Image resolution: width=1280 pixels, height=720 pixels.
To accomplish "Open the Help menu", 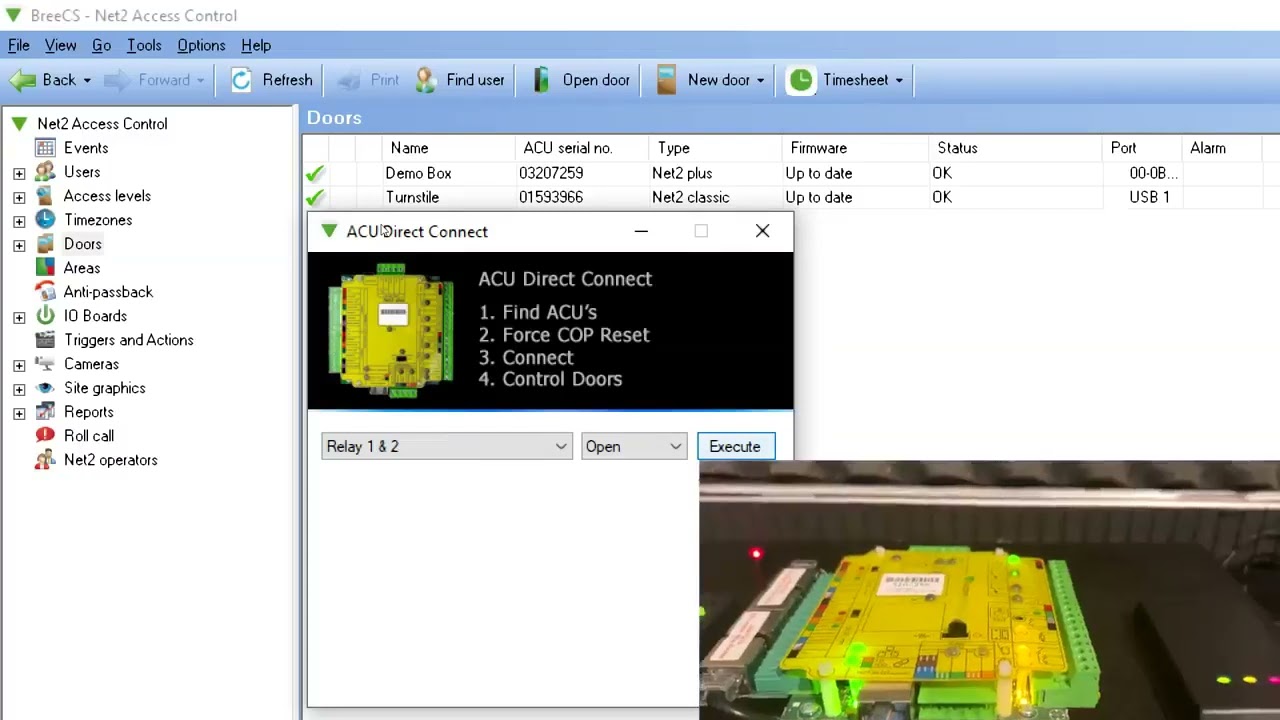I will (256, 45).
